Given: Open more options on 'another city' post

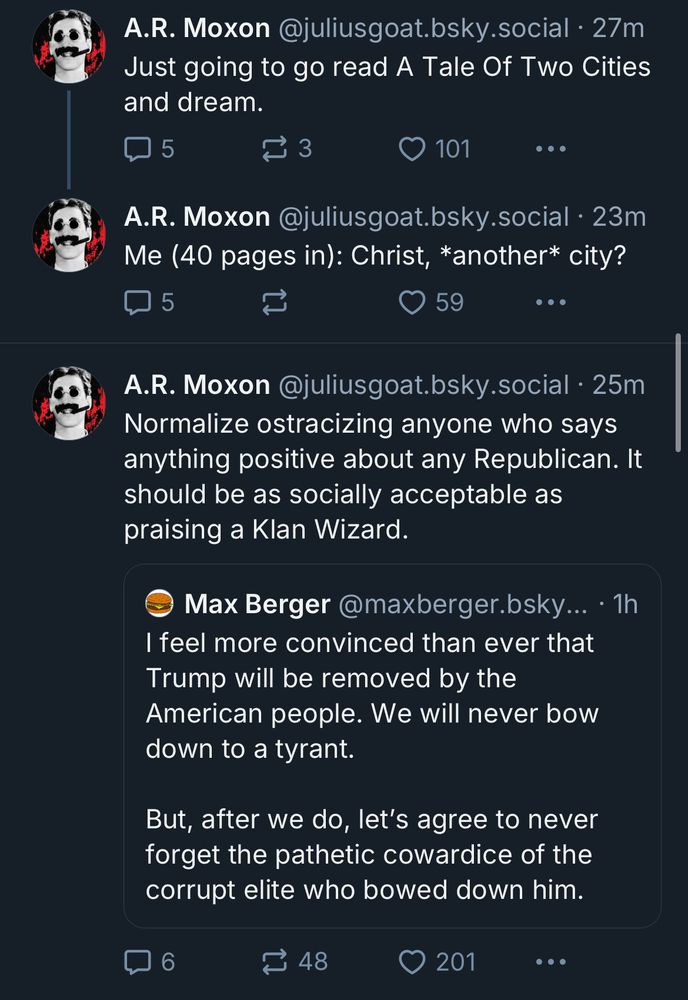Looking at the screenshot, I should pos(551,302).
